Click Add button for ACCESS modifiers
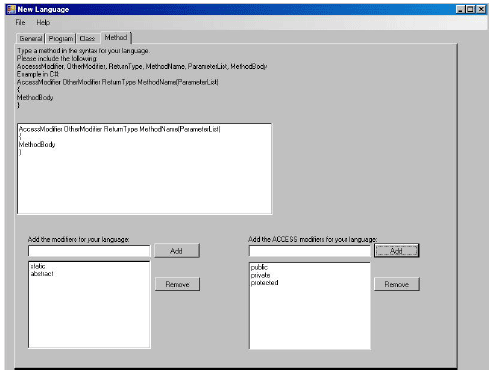The height and width of the screenshot is (376, 493). click(x=397, y=251)
